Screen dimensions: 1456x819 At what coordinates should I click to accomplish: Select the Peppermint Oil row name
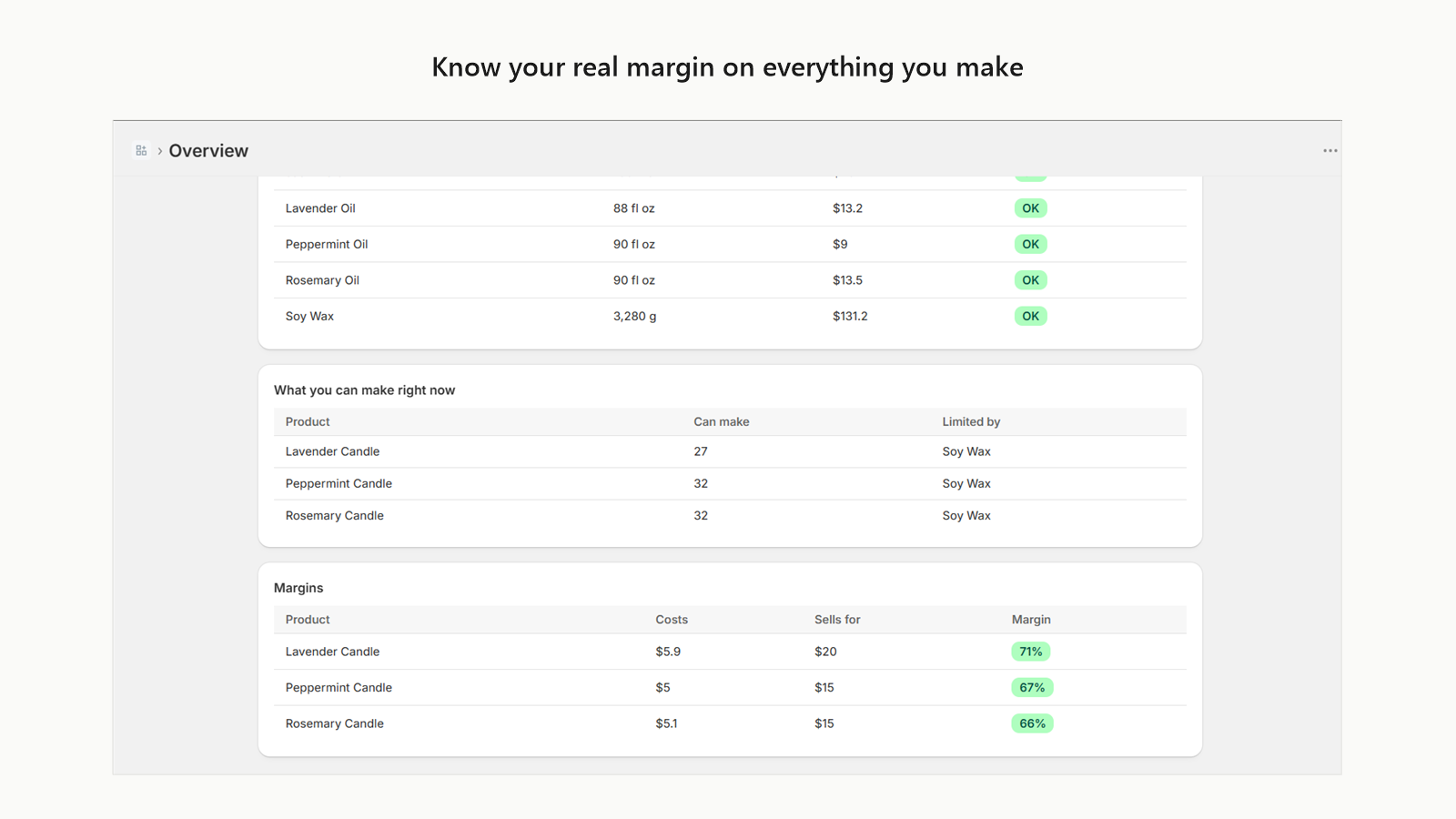327,244
